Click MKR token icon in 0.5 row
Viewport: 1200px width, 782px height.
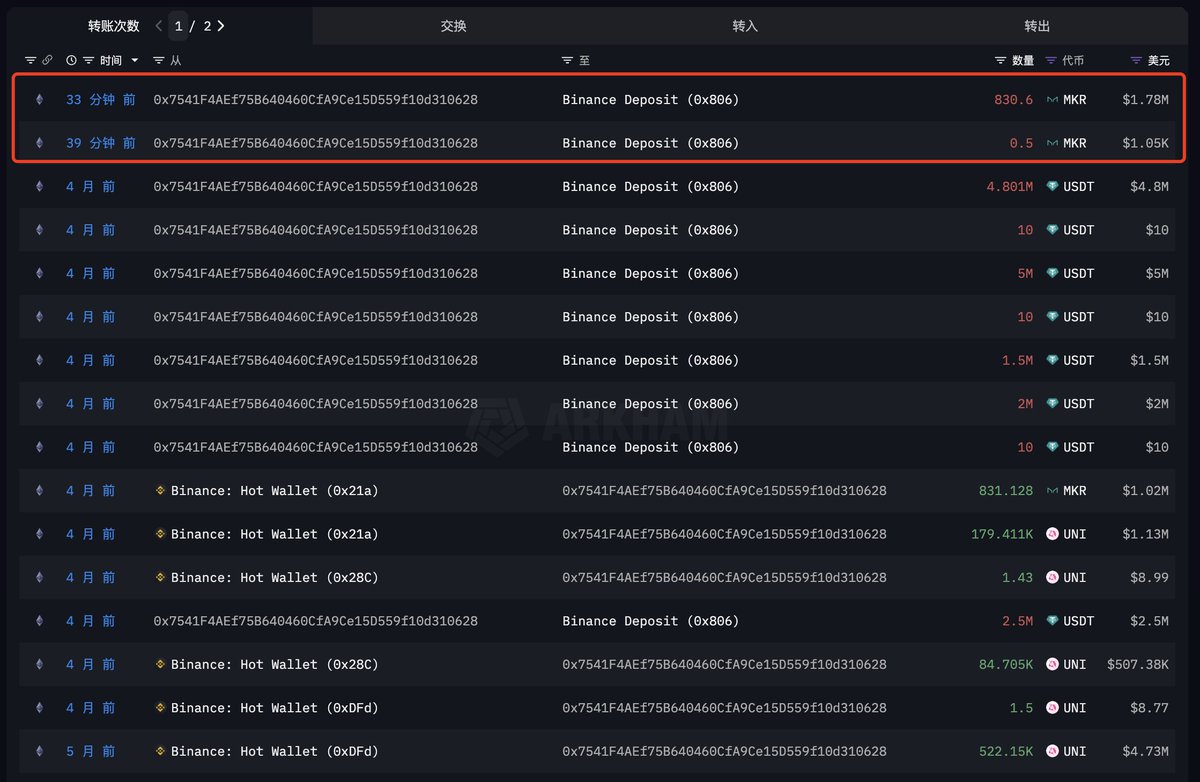pos(1052,143)
